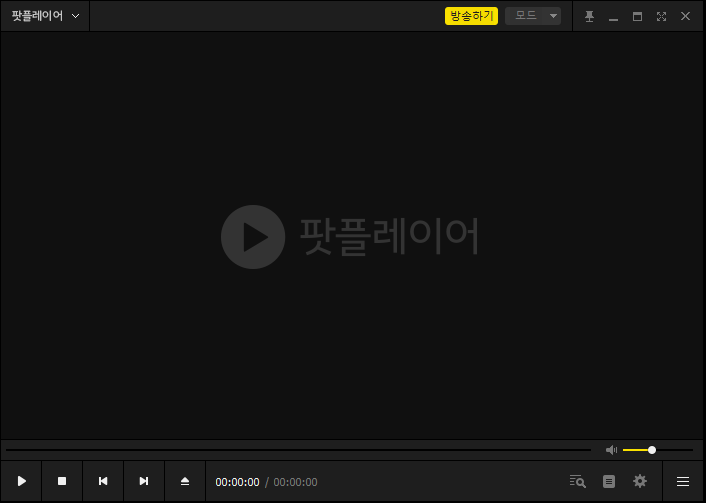Minimize the player window
This screenshot has height=503, width=706.
[x=613, y=17]
